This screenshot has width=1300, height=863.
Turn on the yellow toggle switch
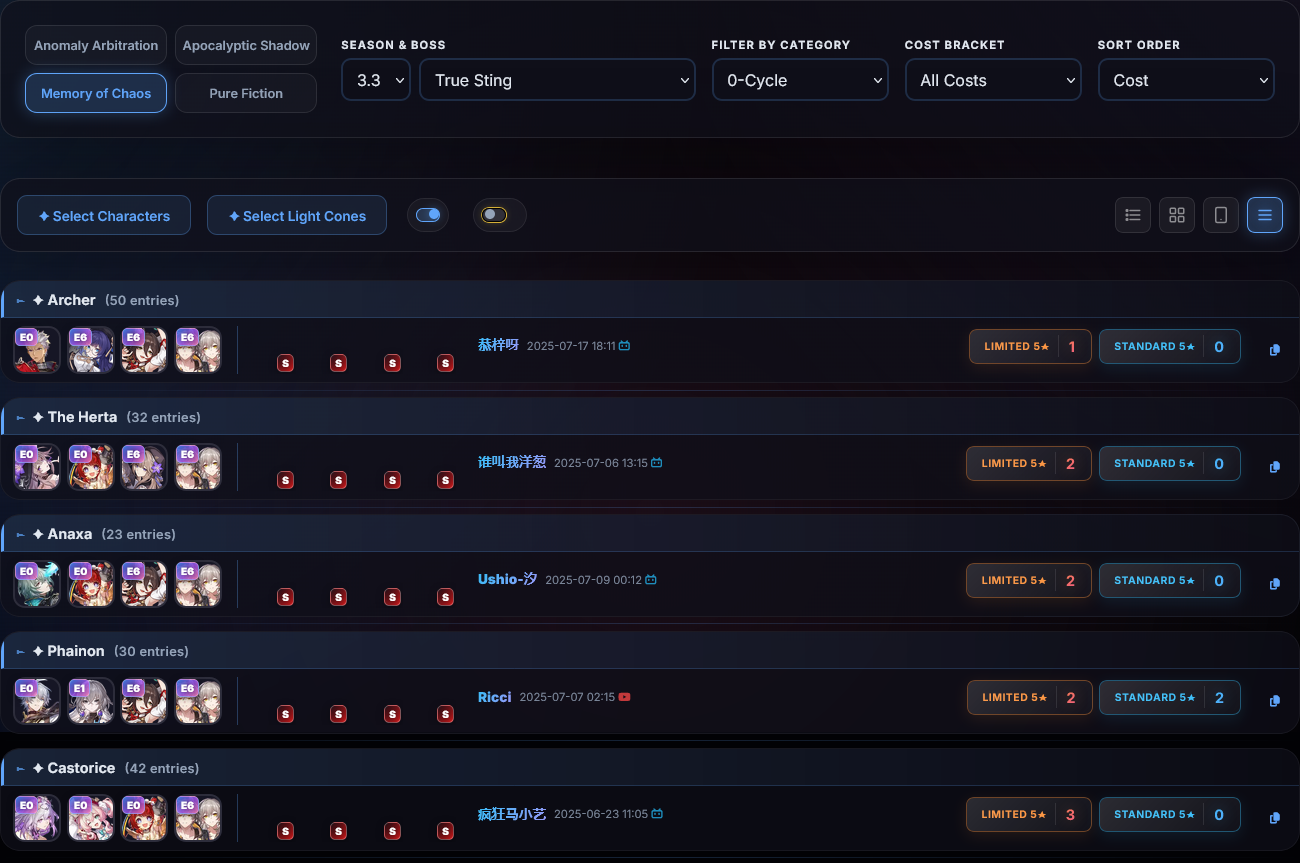coord(494,215)
